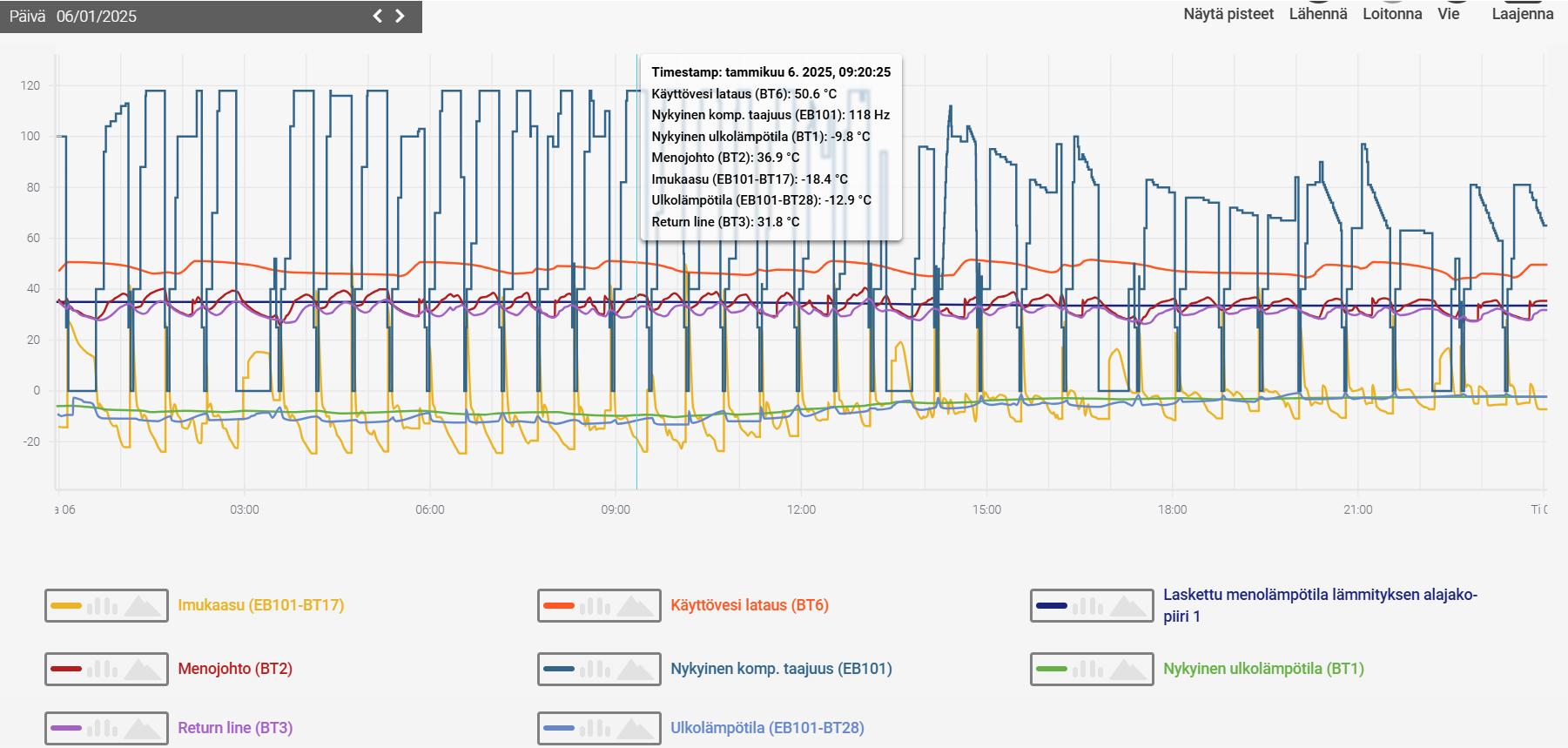Switch Laskettu menolämpötila series to bar chart
Viewport: 1568px width, 748px height.
click(1088, 605)
